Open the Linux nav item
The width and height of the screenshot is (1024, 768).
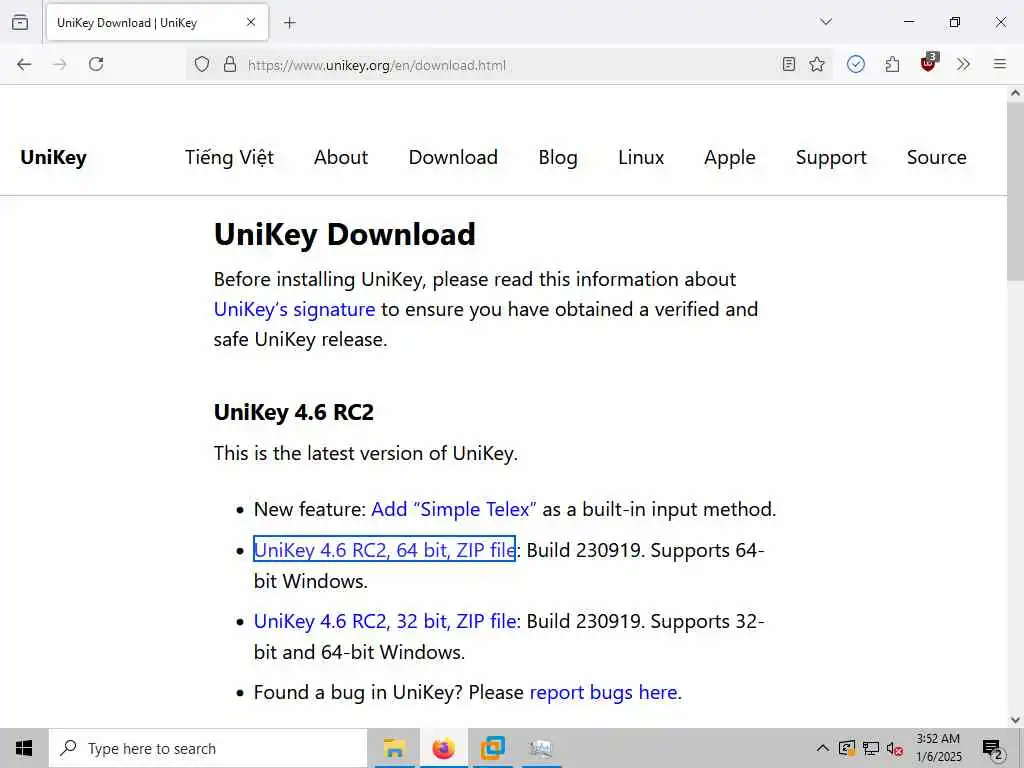pyautogui.click(x=641, y=157)
